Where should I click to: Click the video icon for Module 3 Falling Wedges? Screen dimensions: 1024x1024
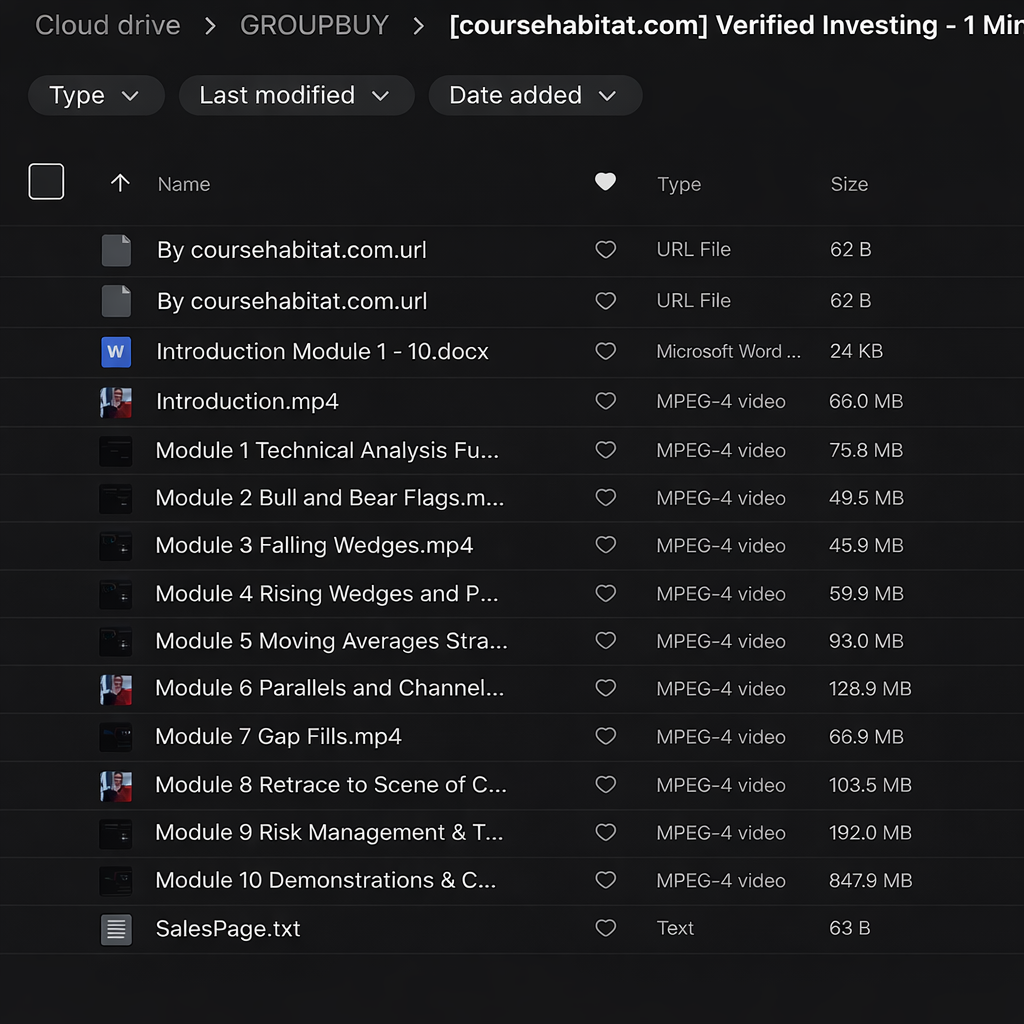[x=116, y=546]
